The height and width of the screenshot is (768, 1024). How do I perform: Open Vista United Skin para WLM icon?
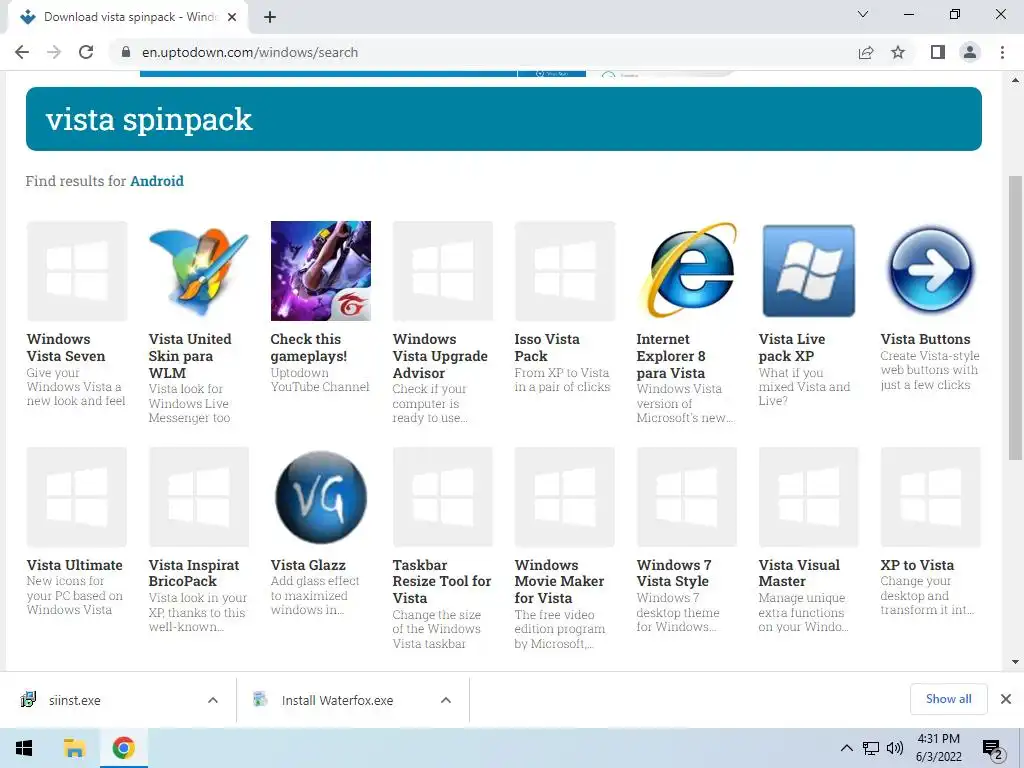click(199, 271)
